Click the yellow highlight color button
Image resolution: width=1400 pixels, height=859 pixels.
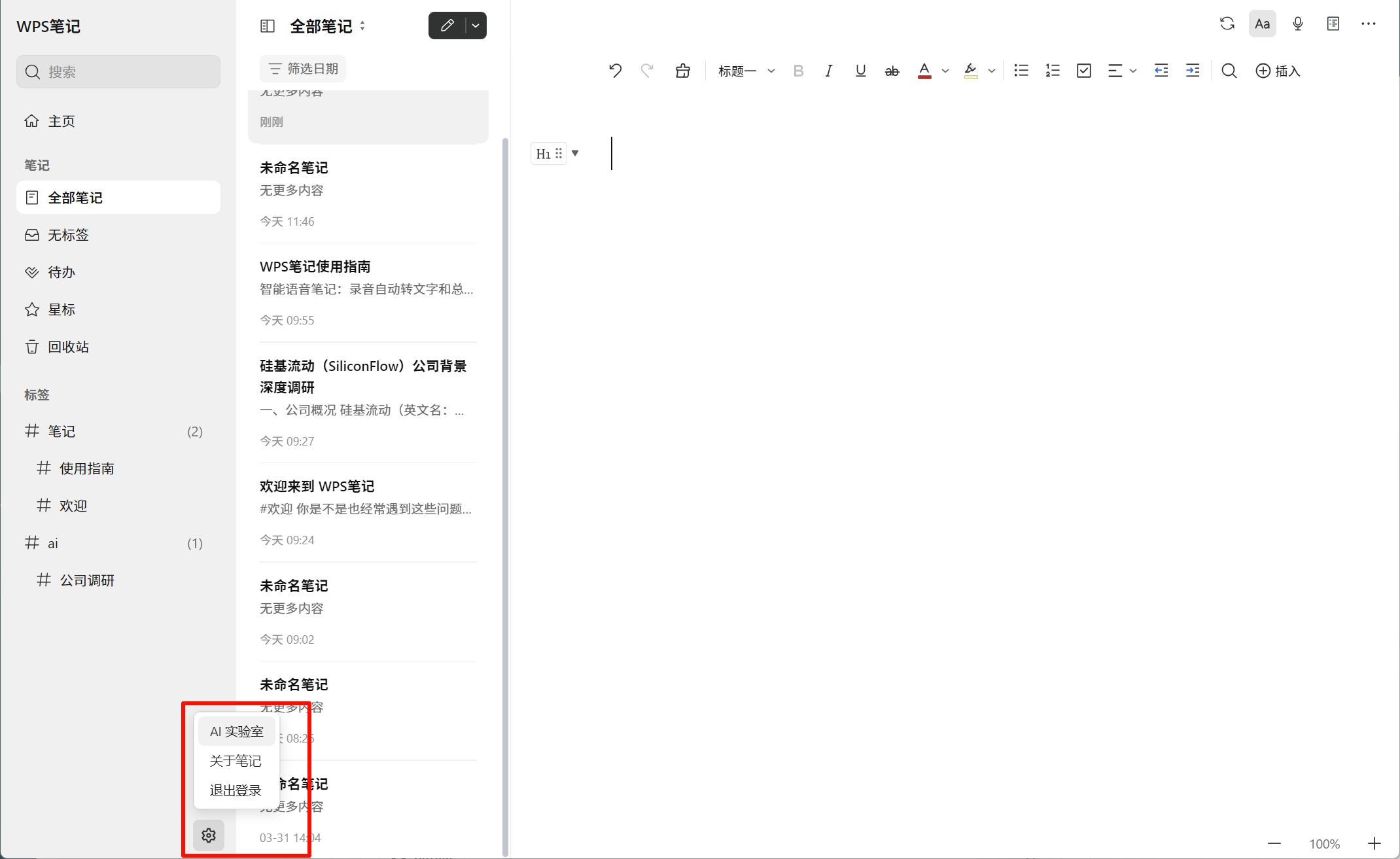[971, 71]
